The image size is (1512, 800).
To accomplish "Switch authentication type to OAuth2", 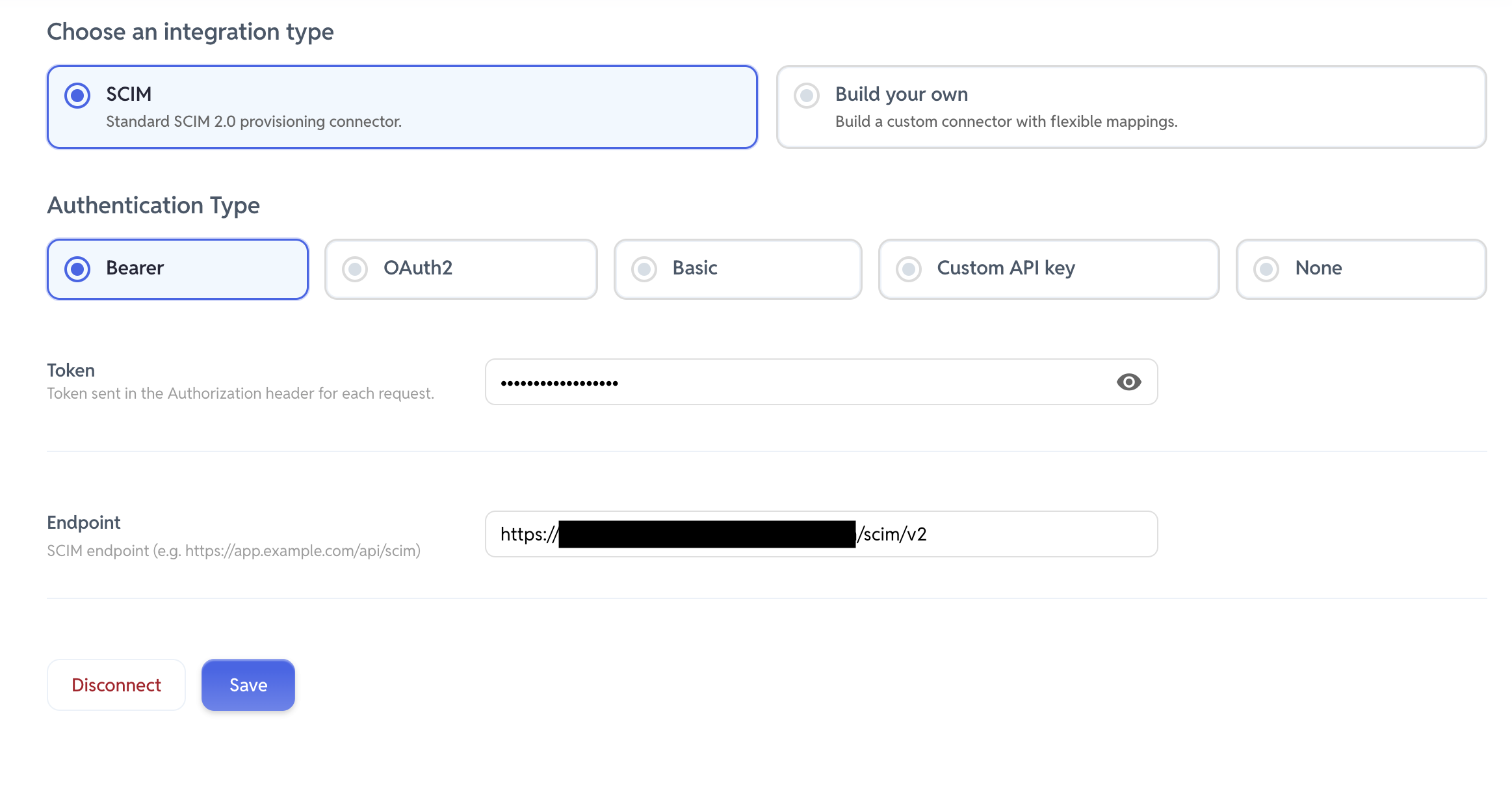I will [355, 269].
